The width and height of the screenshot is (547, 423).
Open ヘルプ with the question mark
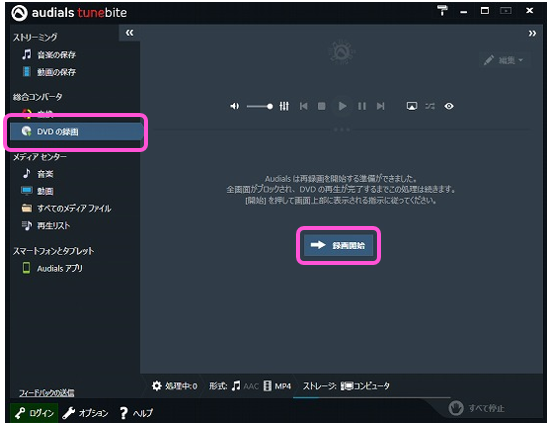(136, 413)
